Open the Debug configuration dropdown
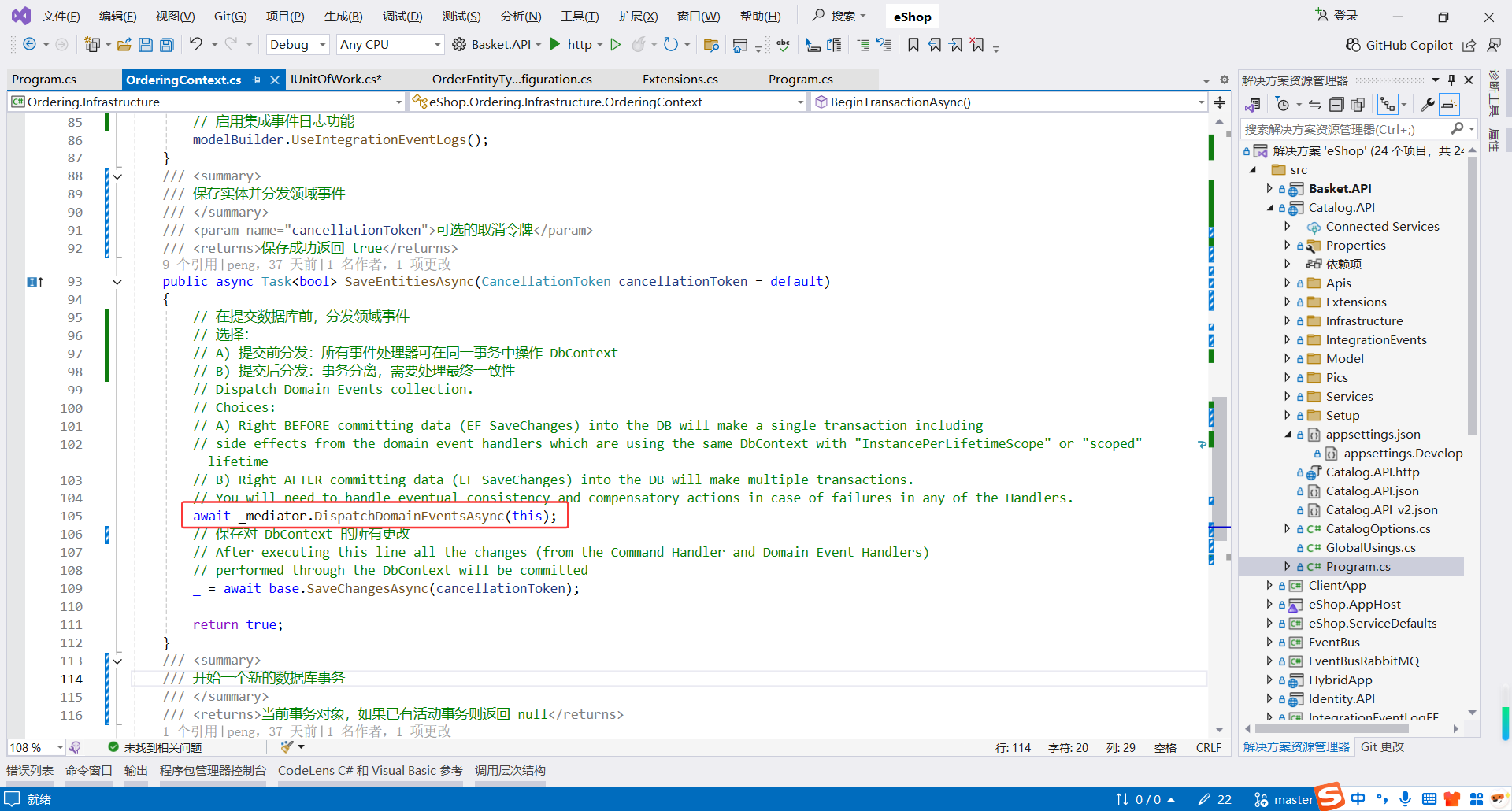This screenshot has height=811, width=1512. point(297,44)
